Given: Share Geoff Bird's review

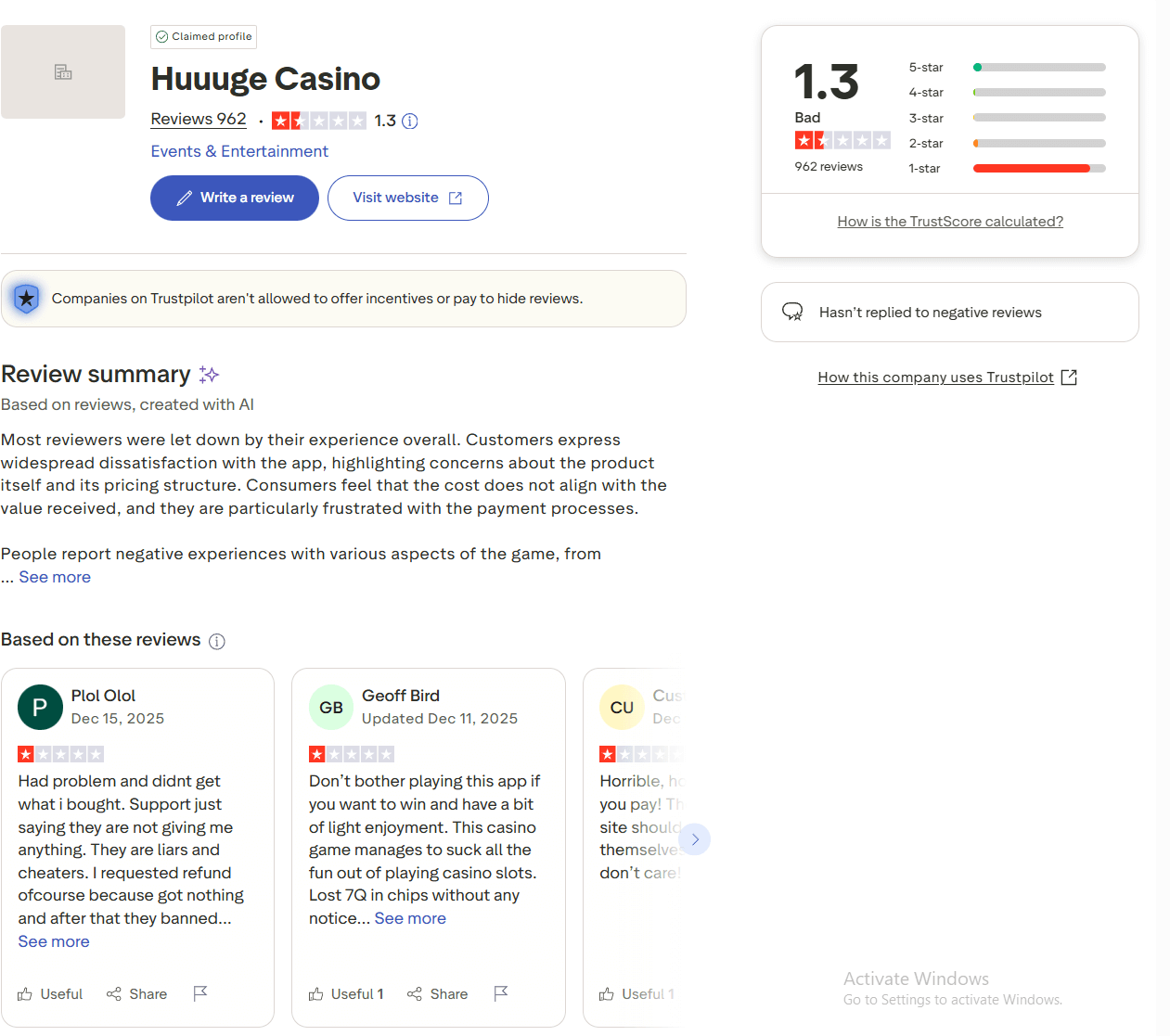Looking at the screenshot, I should tap(438, 994).
